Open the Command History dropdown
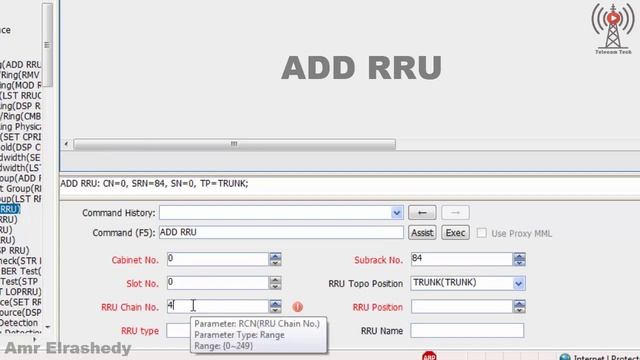This screenshot has width=640, height=360. [x=396, y=213]
